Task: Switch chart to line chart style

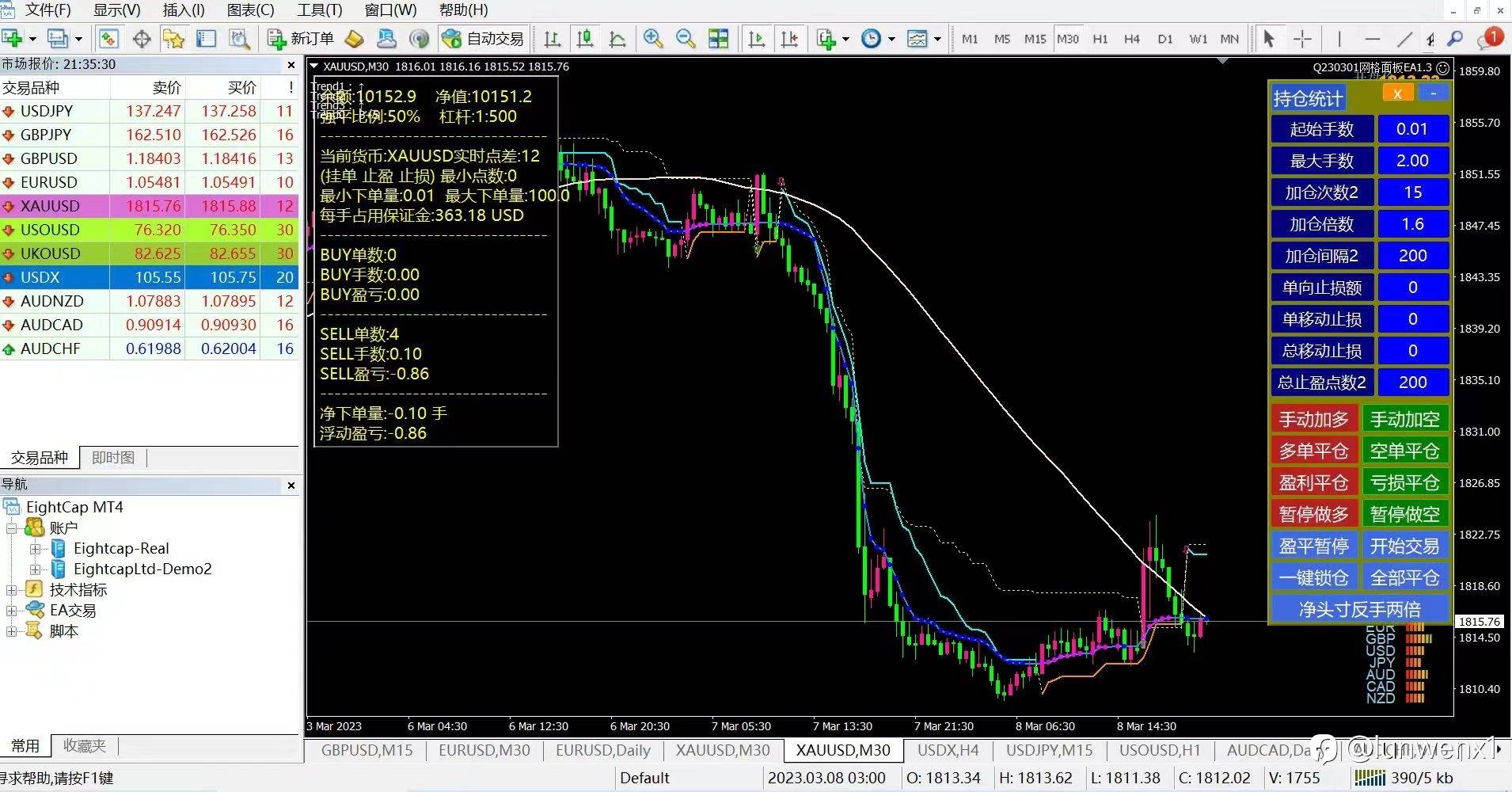Action: (x=617, y=38)
